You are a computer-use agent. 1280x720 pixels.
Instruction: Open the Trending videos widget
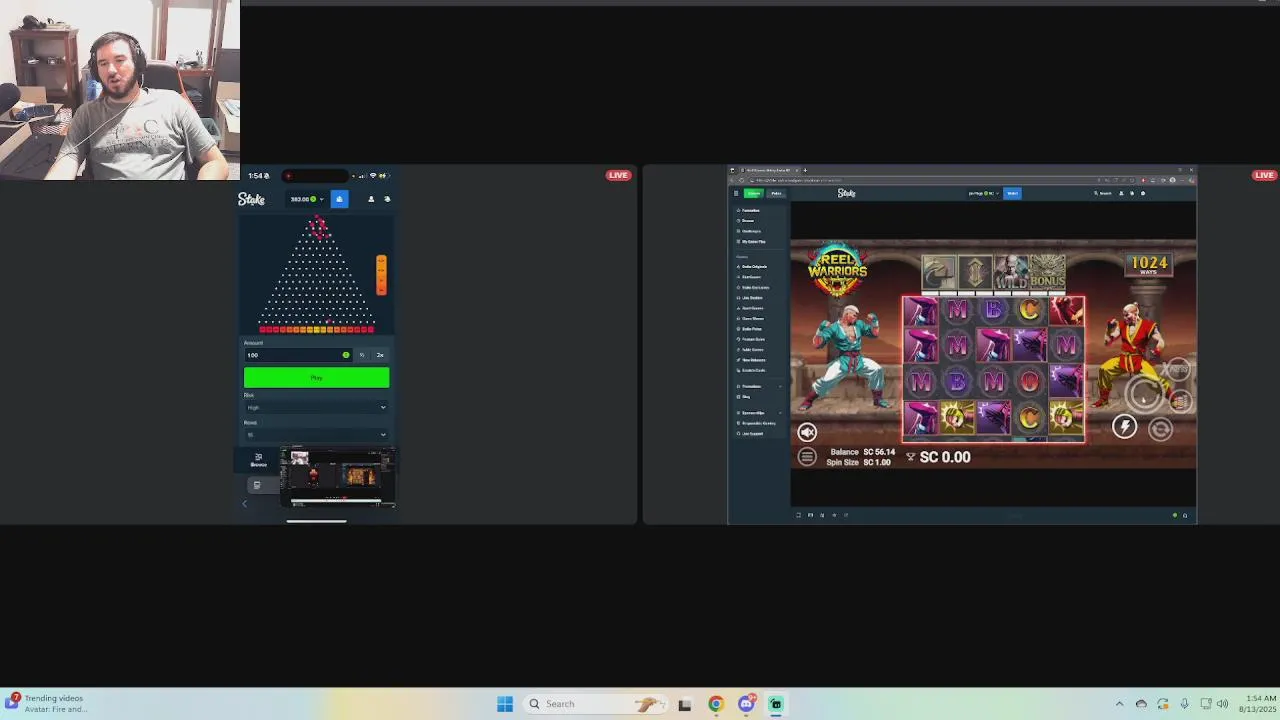pos(46,704)
